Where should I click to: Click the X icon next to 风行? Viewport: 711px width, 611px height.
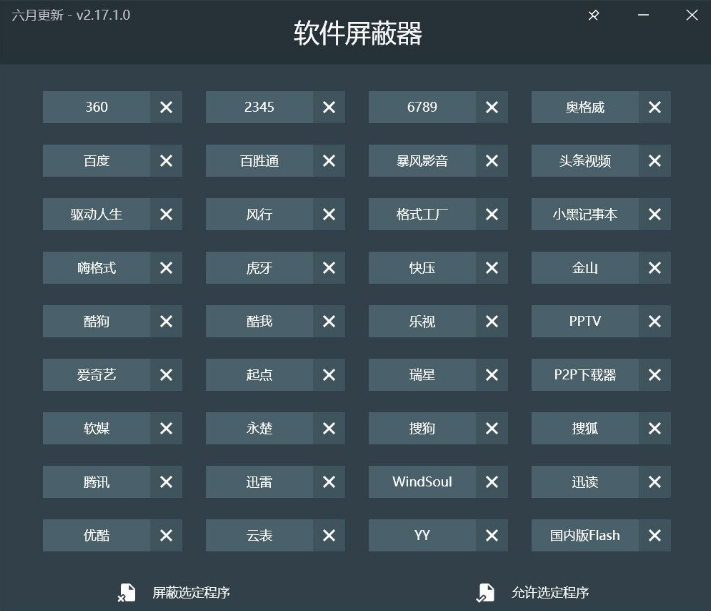pyautogui.click(x=329, y=214)
